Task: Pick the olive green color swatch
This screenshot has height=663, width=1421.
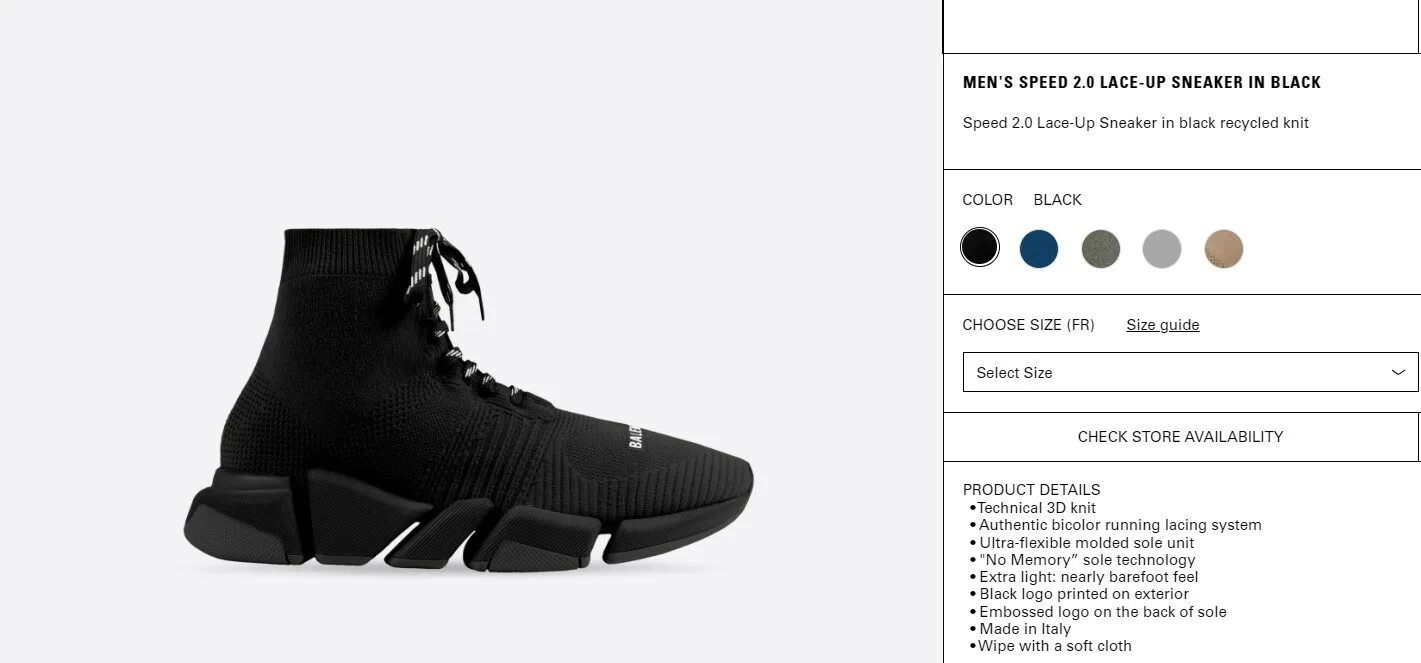Action: pos(1101,248)
